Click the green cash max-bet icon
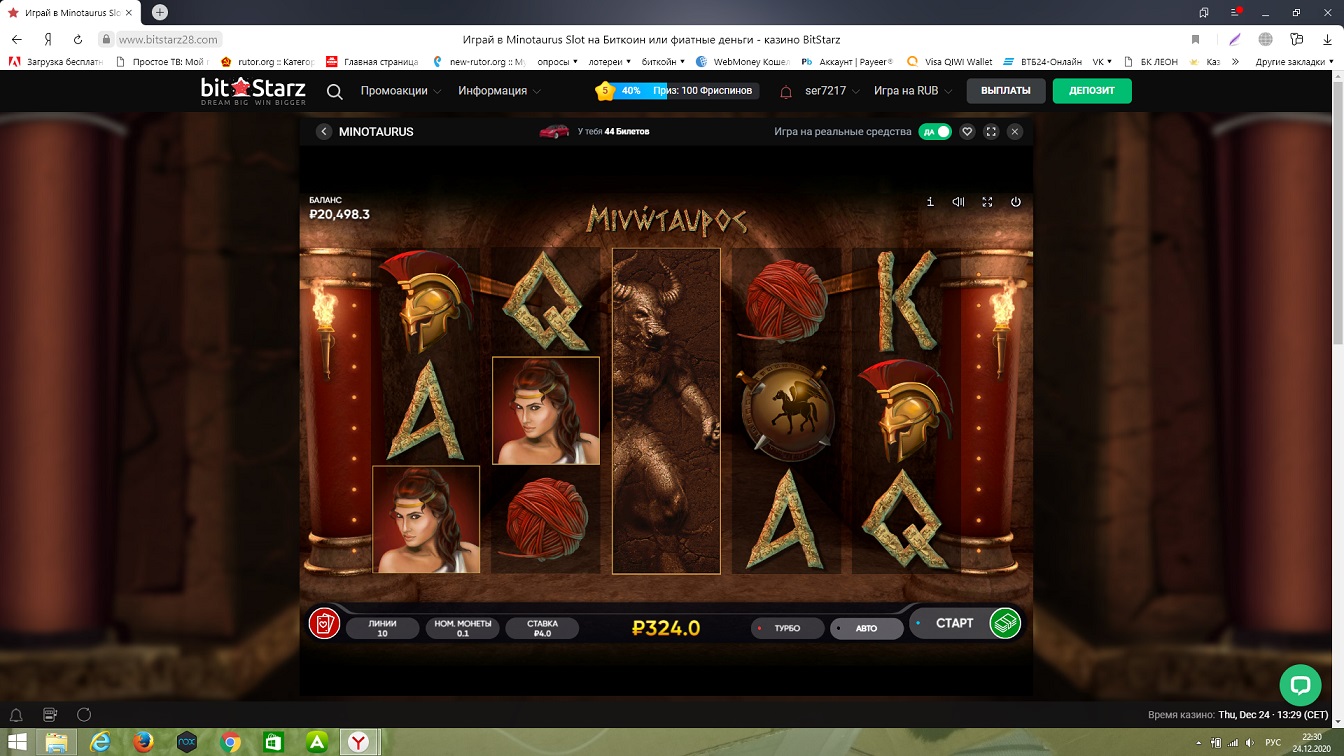 pos(1005,623)
